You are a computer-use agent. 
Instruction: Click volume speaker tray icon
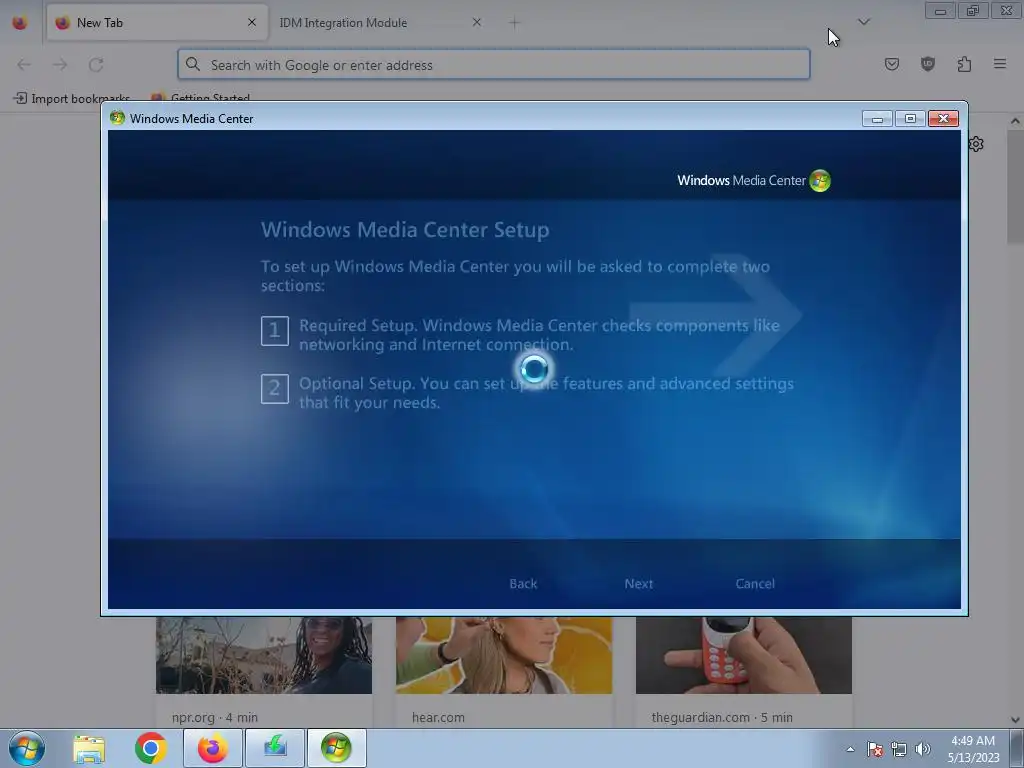point(923,749)
